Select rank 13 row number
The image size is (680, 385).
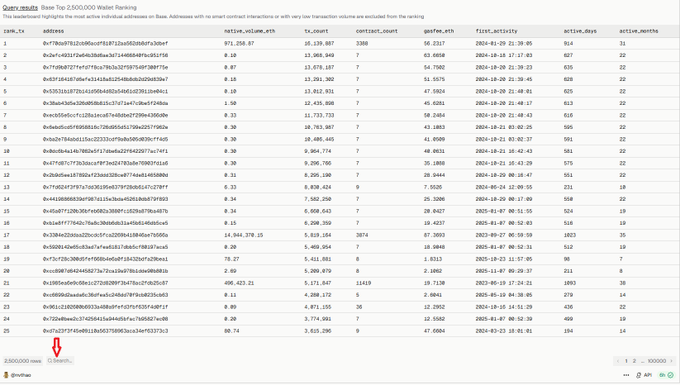tap(7, 187)
